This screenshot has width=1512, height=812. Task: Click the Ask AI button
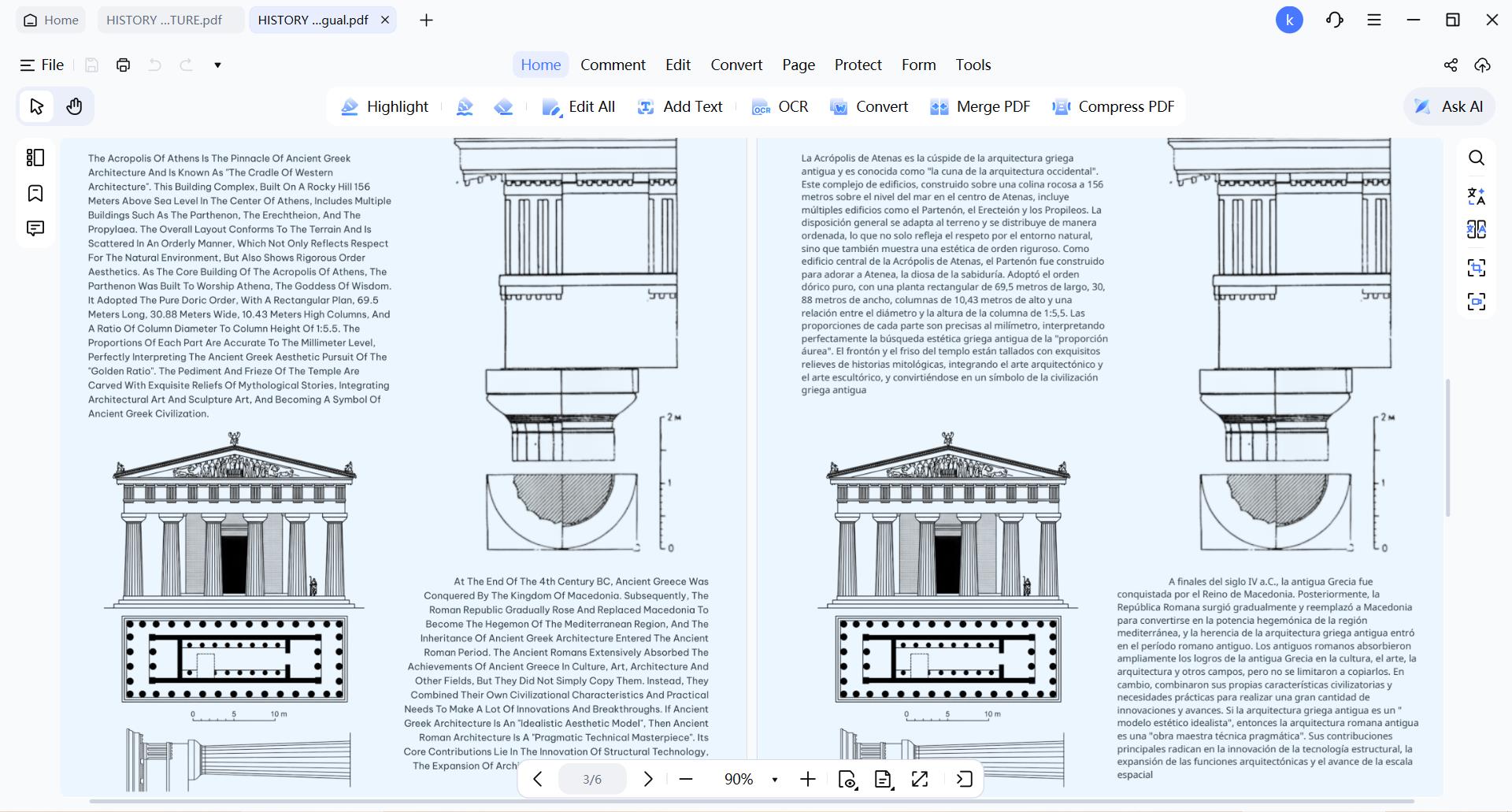(1449, 106)
